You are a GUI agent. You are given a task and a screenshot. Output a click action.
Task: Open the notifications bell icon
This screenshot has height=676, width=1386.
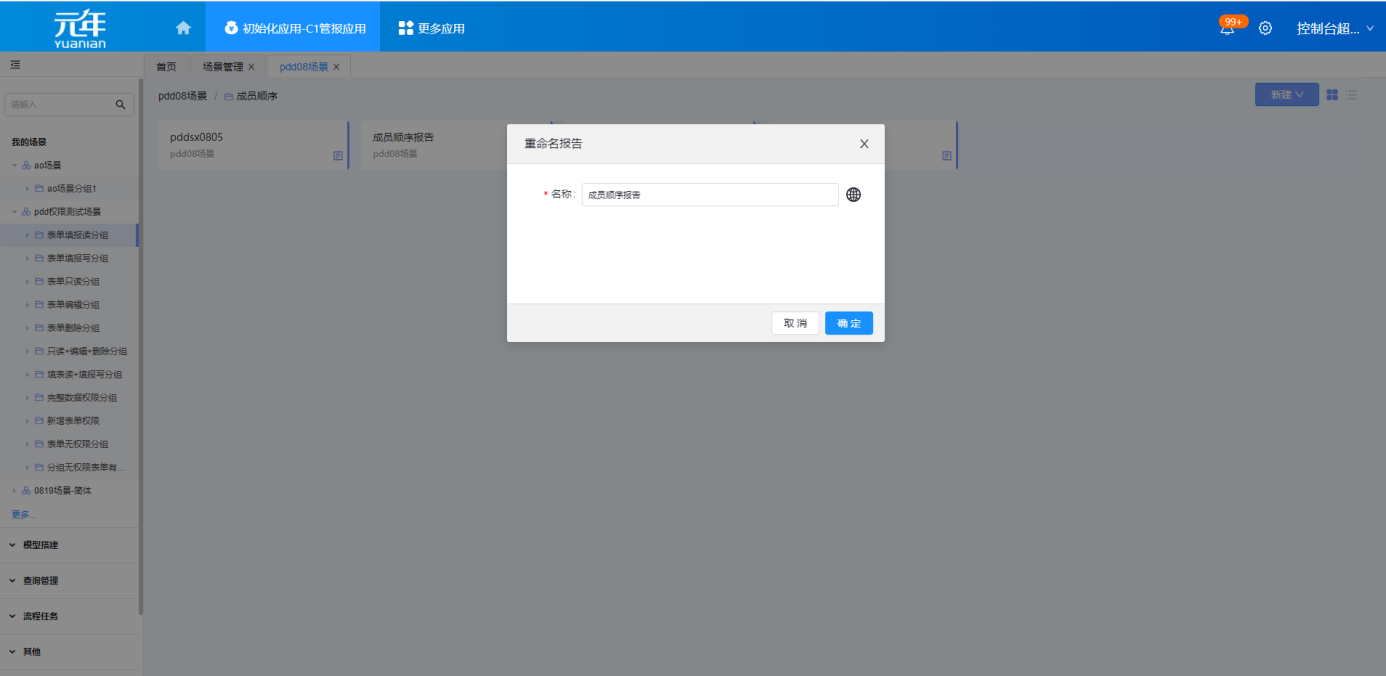coord(1227,29)
